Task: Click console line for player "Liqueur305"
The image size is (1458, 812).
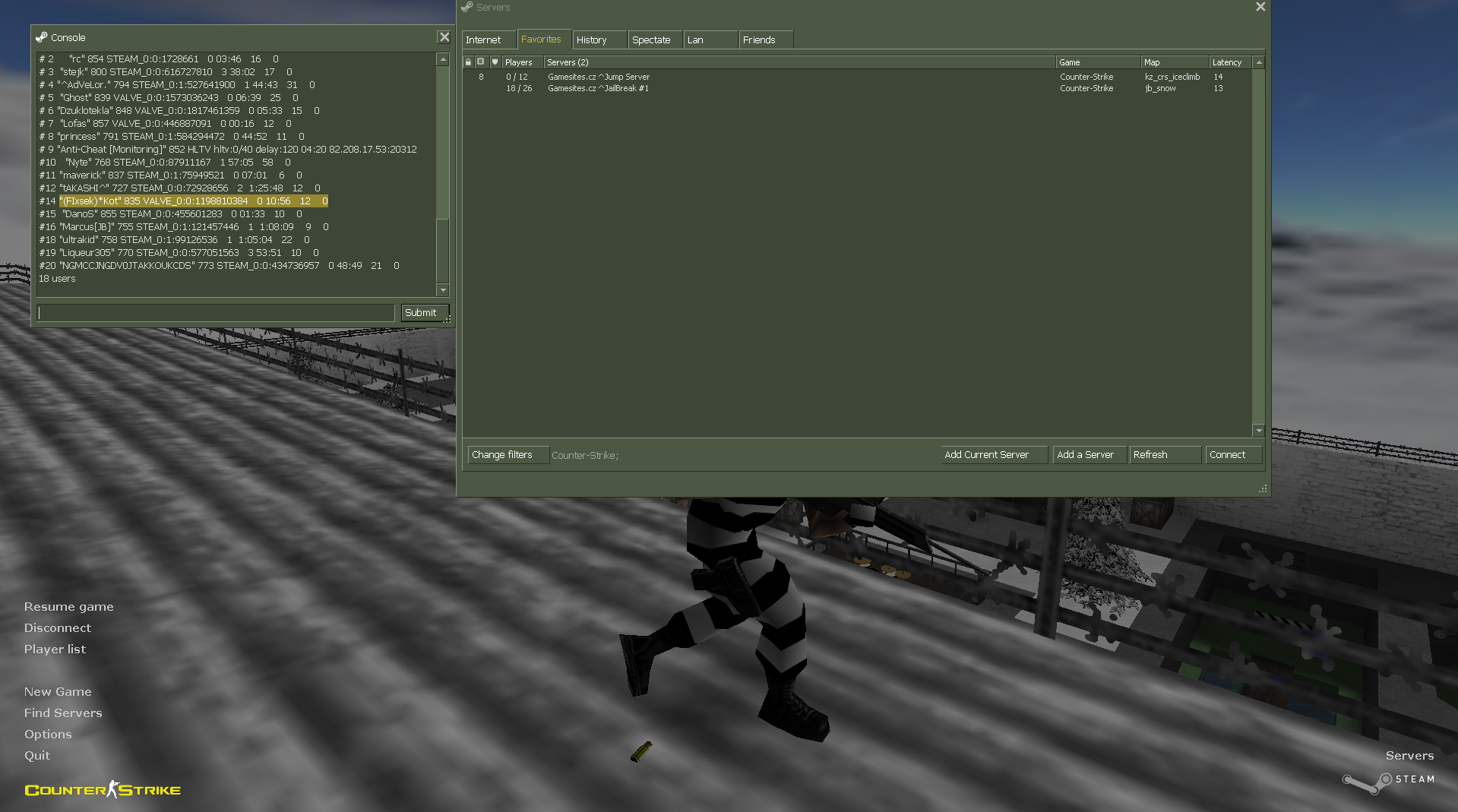Action: [179, 253]
